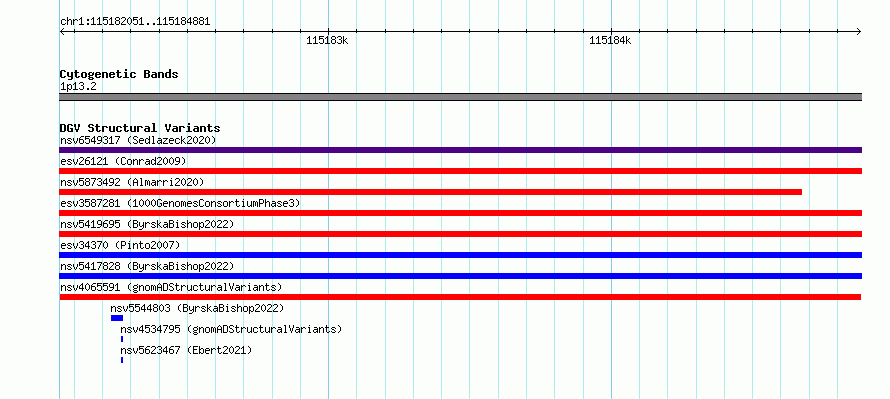Select the shorter red nsv5873492 bar
The width and height of the screenshot is (890, 399).
pos(431,192)
